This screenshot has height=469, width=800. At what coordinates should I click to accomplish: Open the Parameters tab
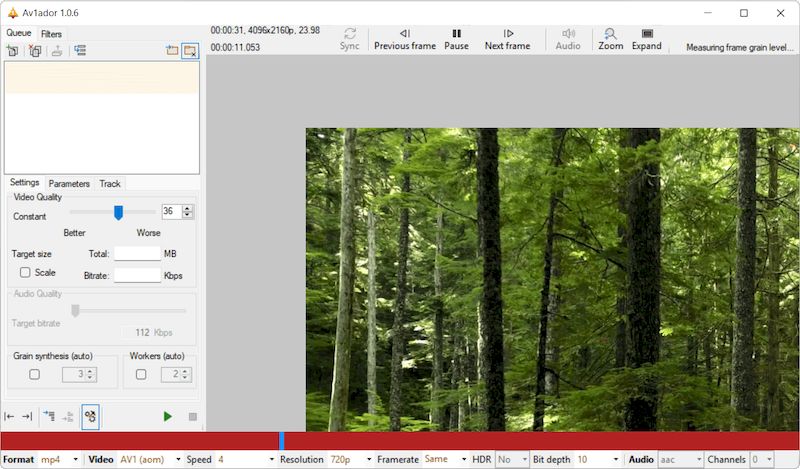69,184
